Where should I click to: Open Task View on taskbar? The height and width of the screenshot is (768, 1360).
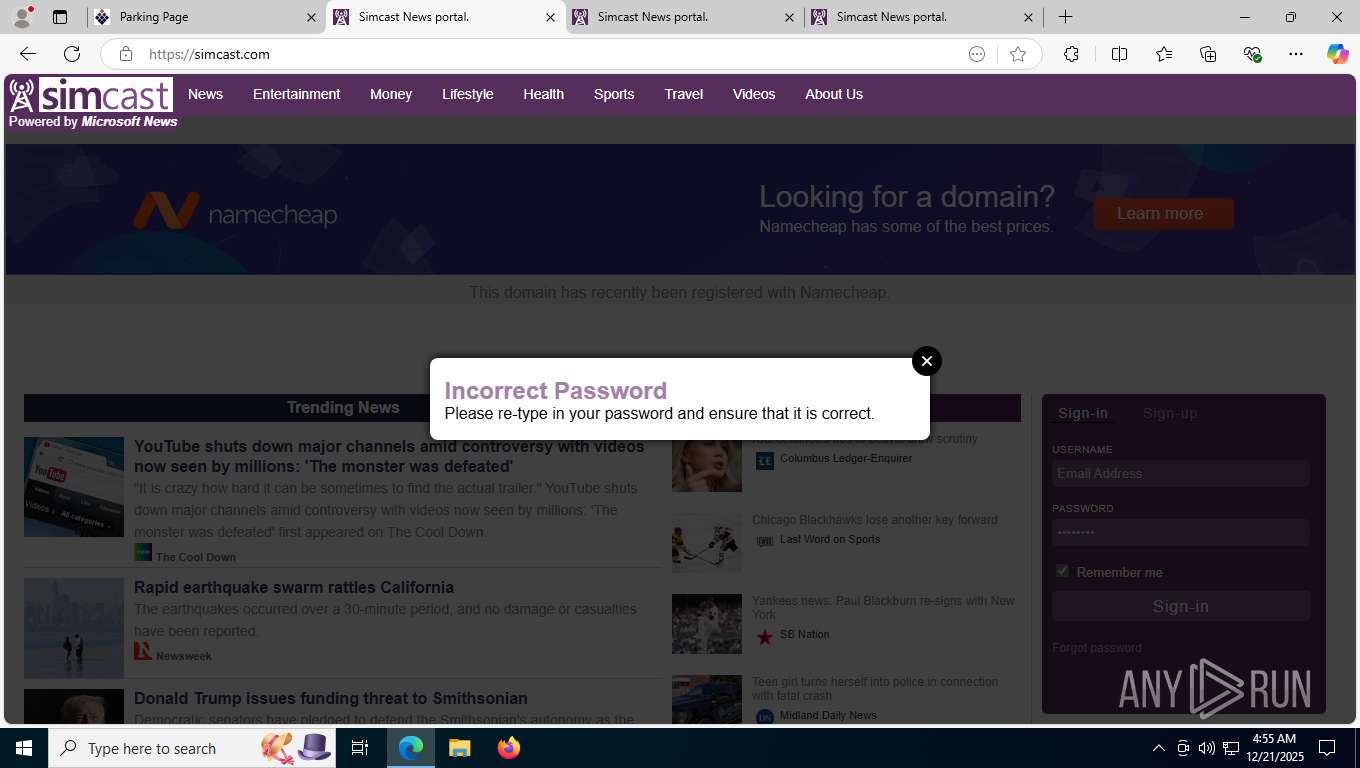pos(360,748)
